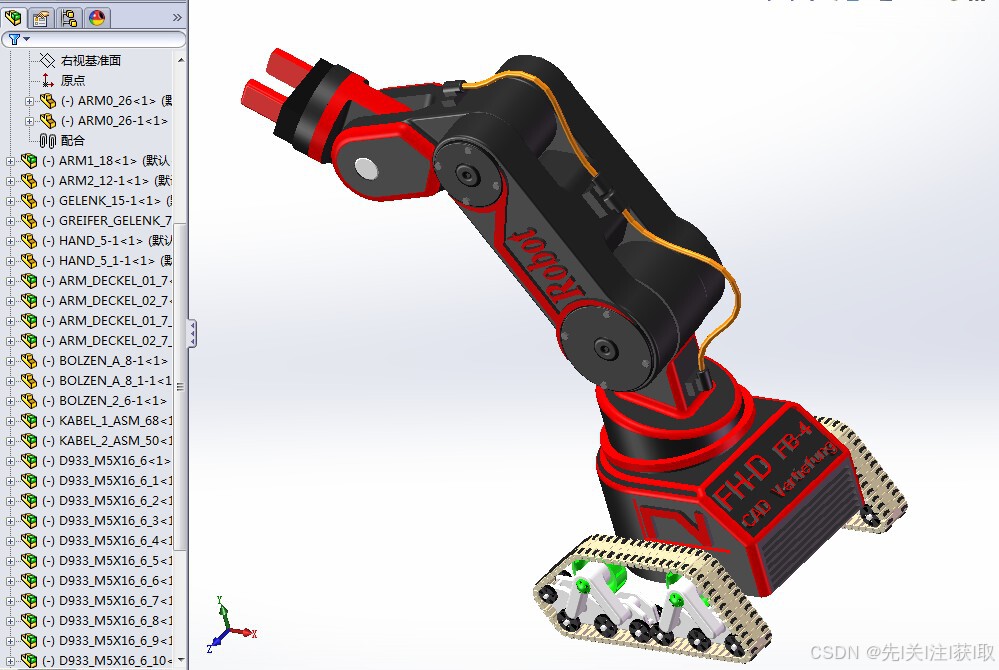Click the tree scrollbar up arrow
Image resolution: width=999 pixels, height=670 pixels.
pos(181,60)
